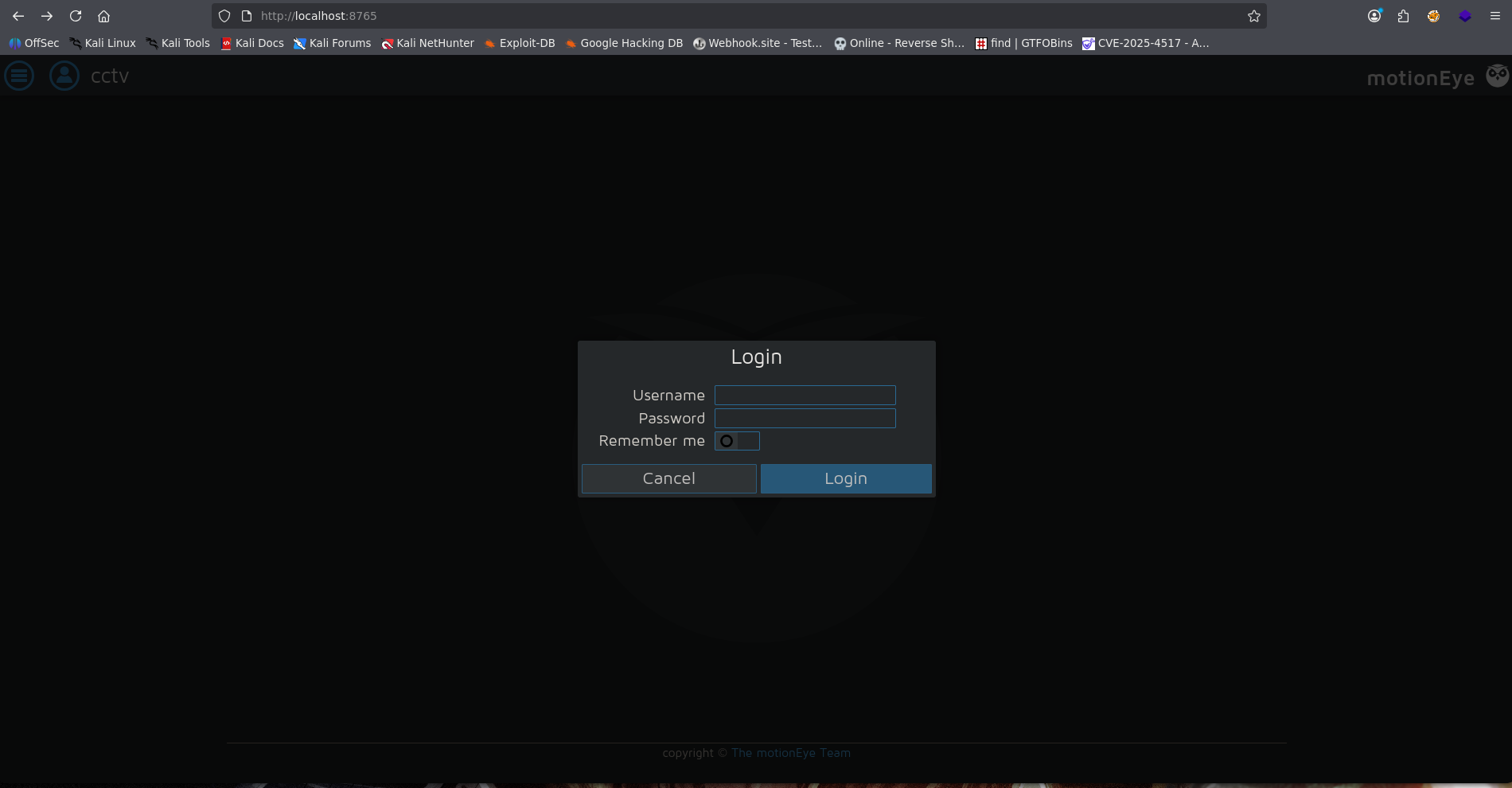Click the Password input field
This screenshot has height=788, width=1512.
[x=805, y=419]
